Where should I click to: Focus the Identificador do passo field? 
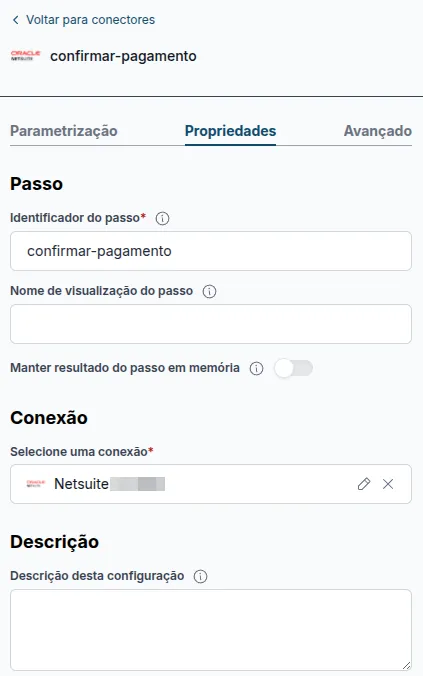(211, 251)
